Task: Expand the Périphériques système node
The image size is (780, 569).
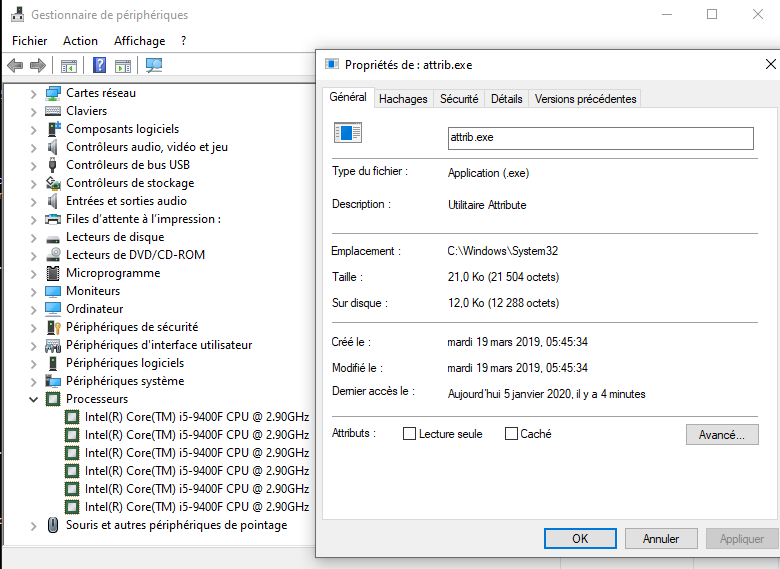Action: 33,381
